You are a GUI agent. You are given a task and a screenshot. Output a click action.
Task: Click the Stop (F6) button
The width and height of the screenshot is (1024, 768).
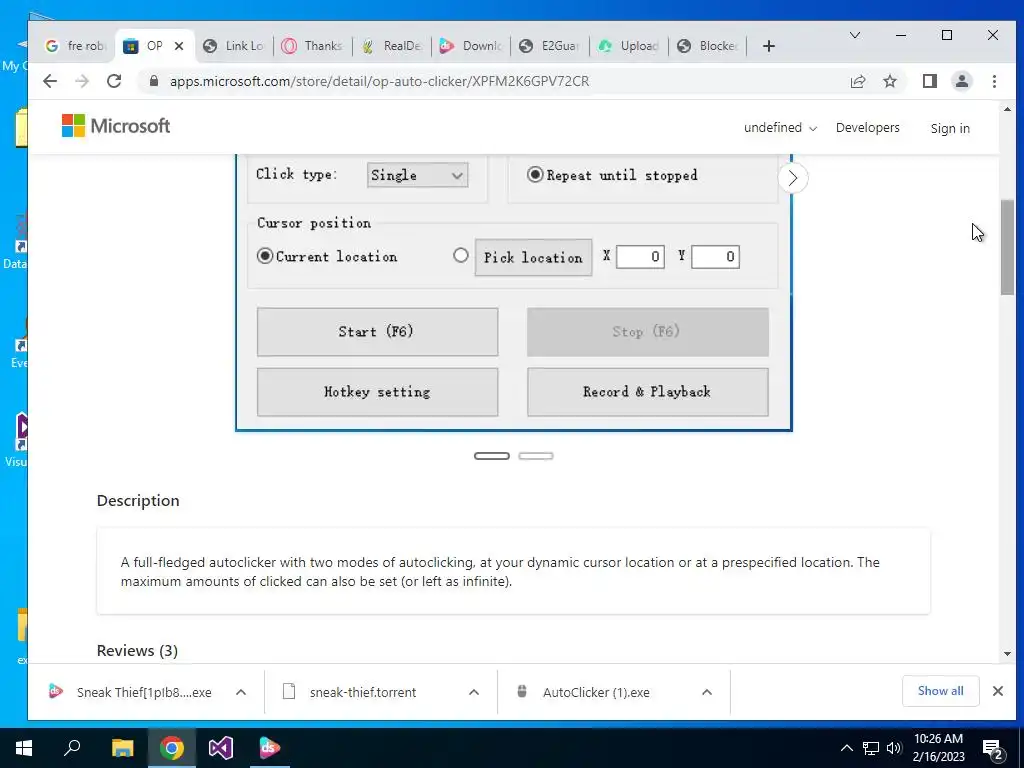[x=647, y=332]
